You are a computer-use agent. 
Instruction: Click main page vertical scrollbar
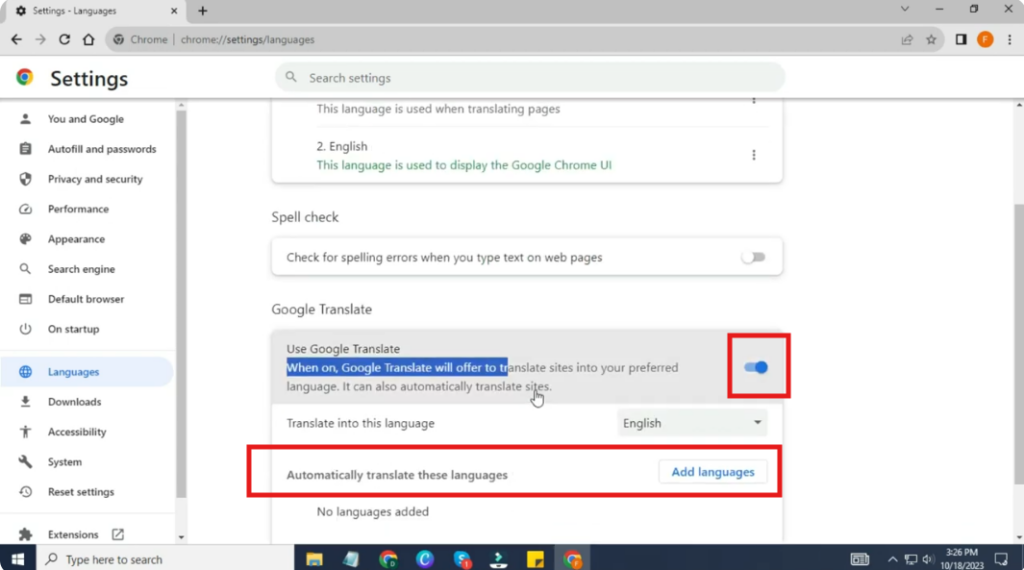pyautogui.click(x=1019, y=343)
